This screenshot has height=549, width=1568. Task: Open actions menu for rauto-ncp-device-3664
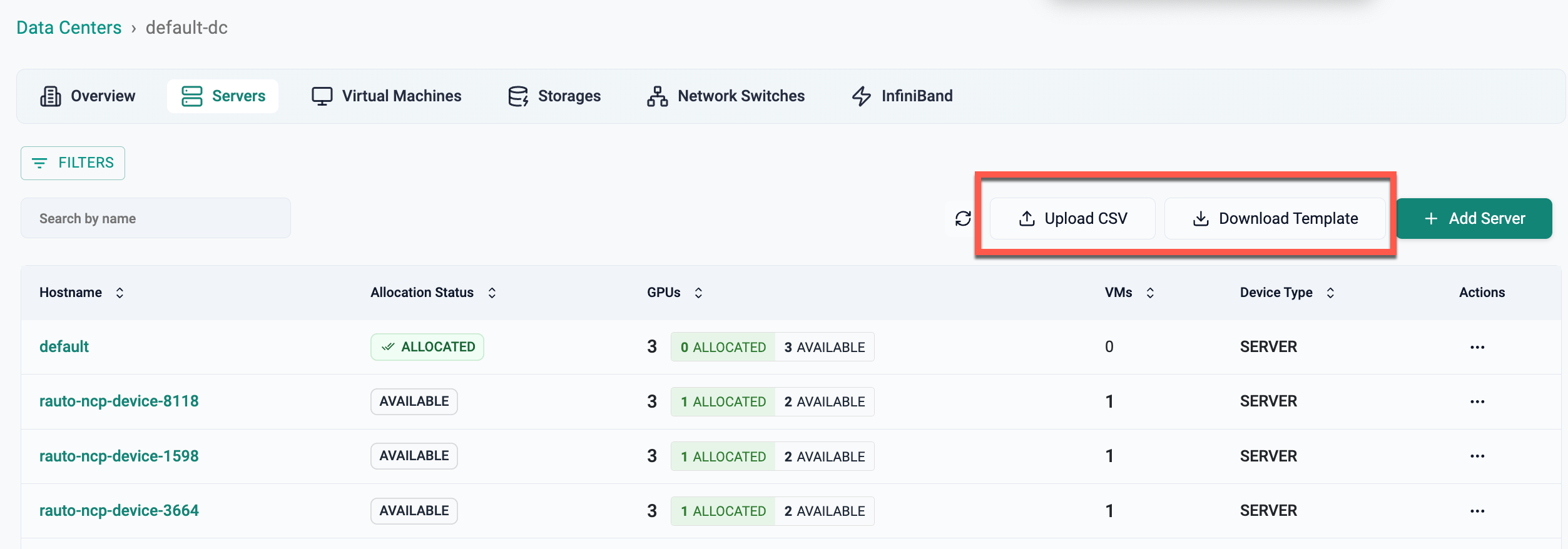tap(1477, 511)
